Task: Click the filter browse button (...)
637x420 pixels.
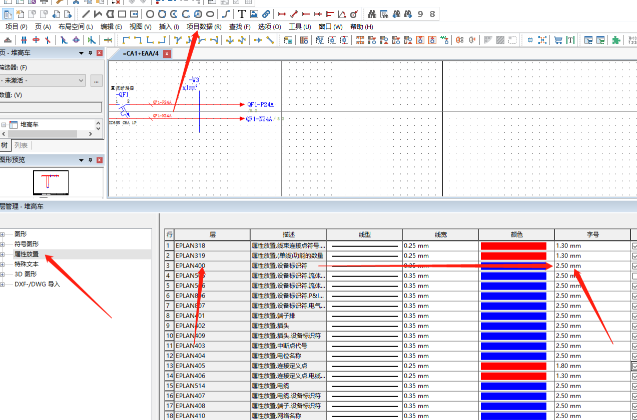Action: 96,80
